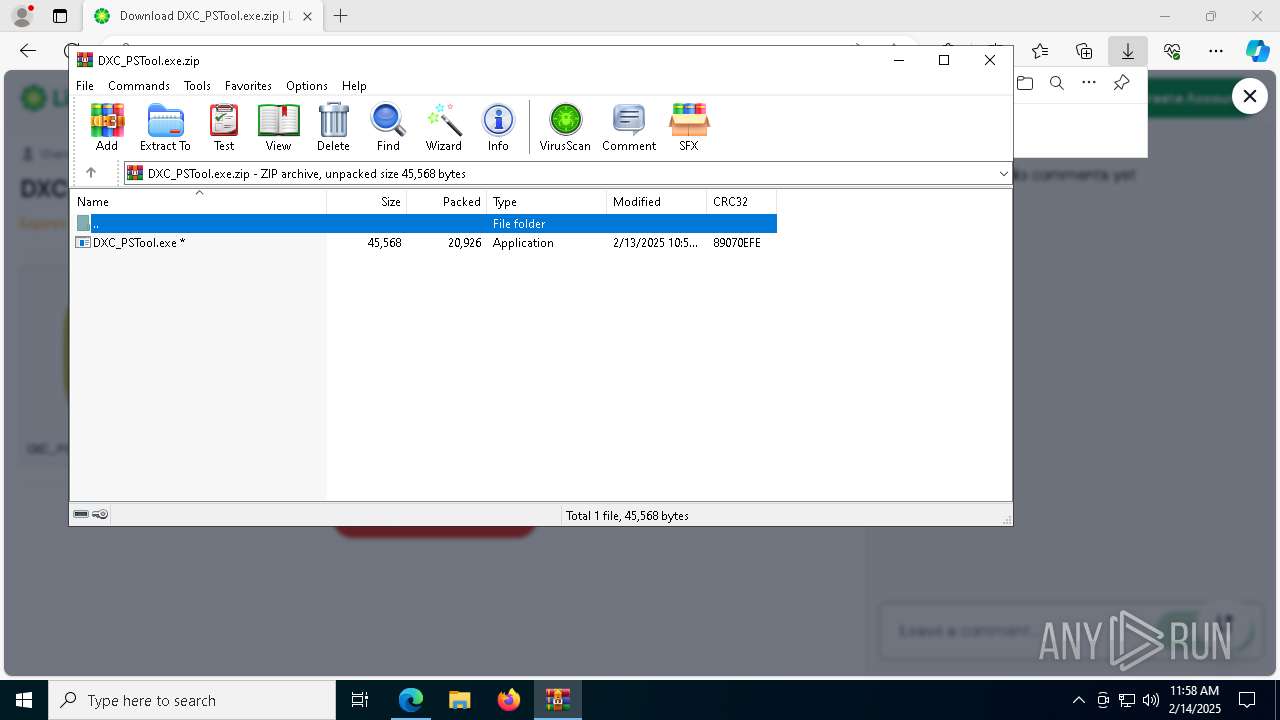Image resolution: width=1280 pixels, height=720 pixels.
Task: Open Edge tab actions menu icon
Action: [60, 16]
